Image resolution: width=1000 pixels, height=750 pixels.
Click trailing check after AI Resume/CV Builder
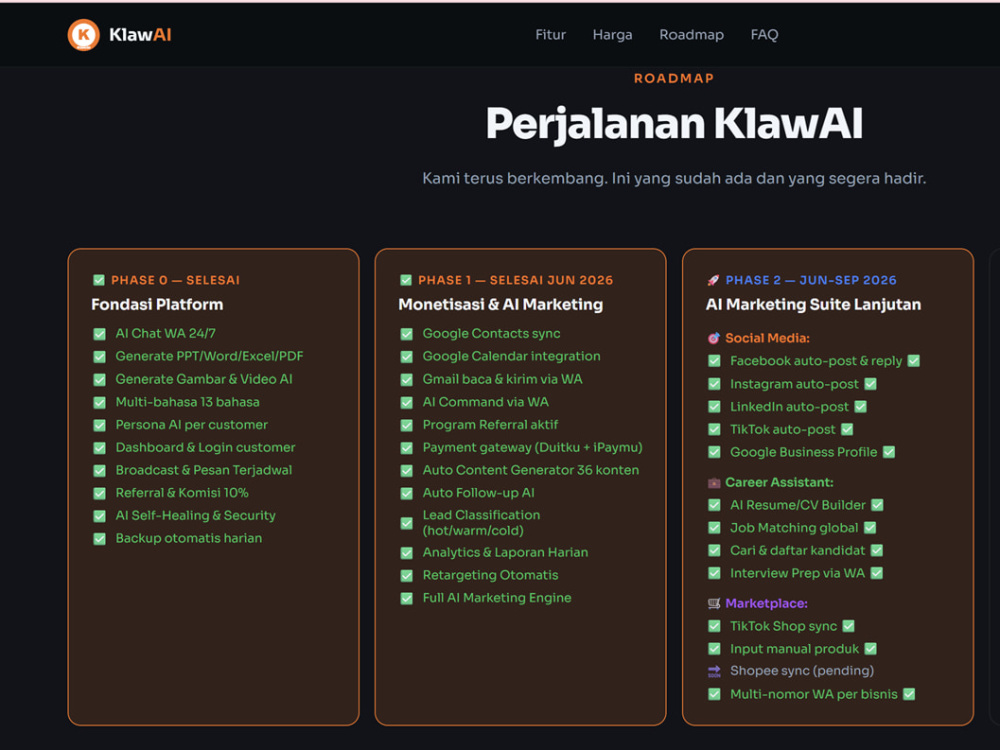click(878, 505)
